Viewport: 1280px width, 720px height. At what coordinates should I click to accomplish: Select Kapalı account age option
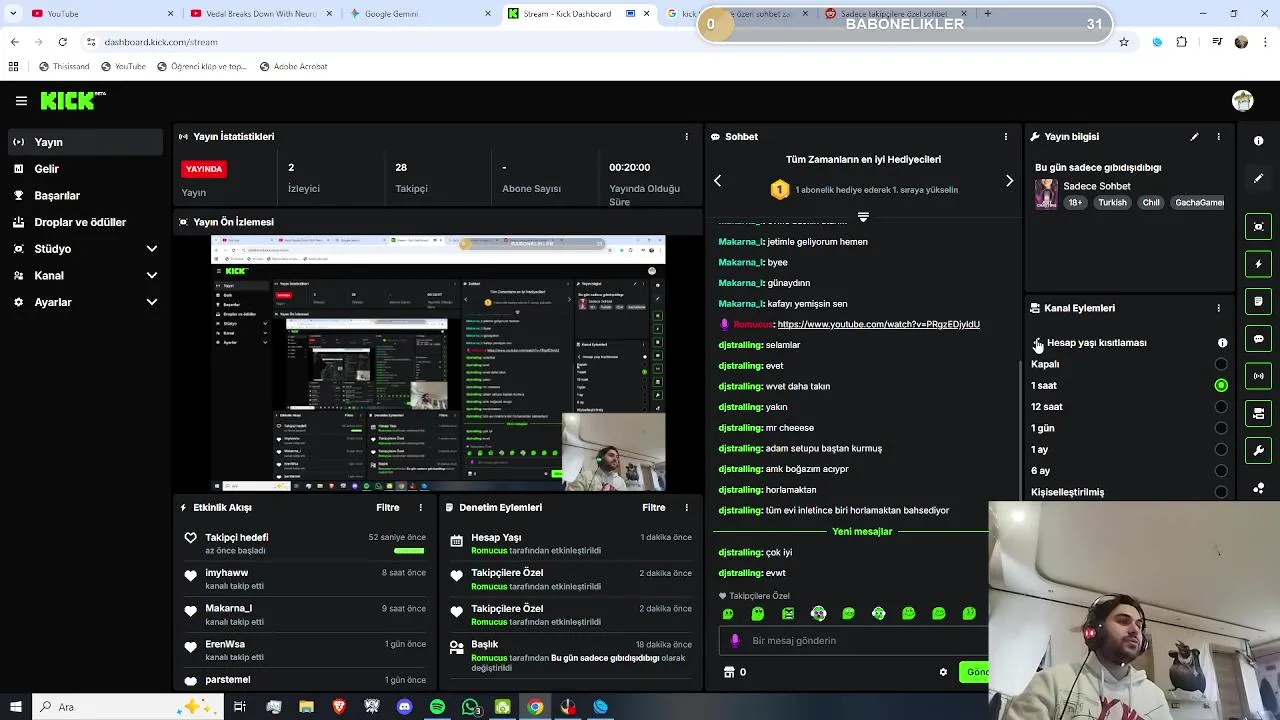point(1221,364)
